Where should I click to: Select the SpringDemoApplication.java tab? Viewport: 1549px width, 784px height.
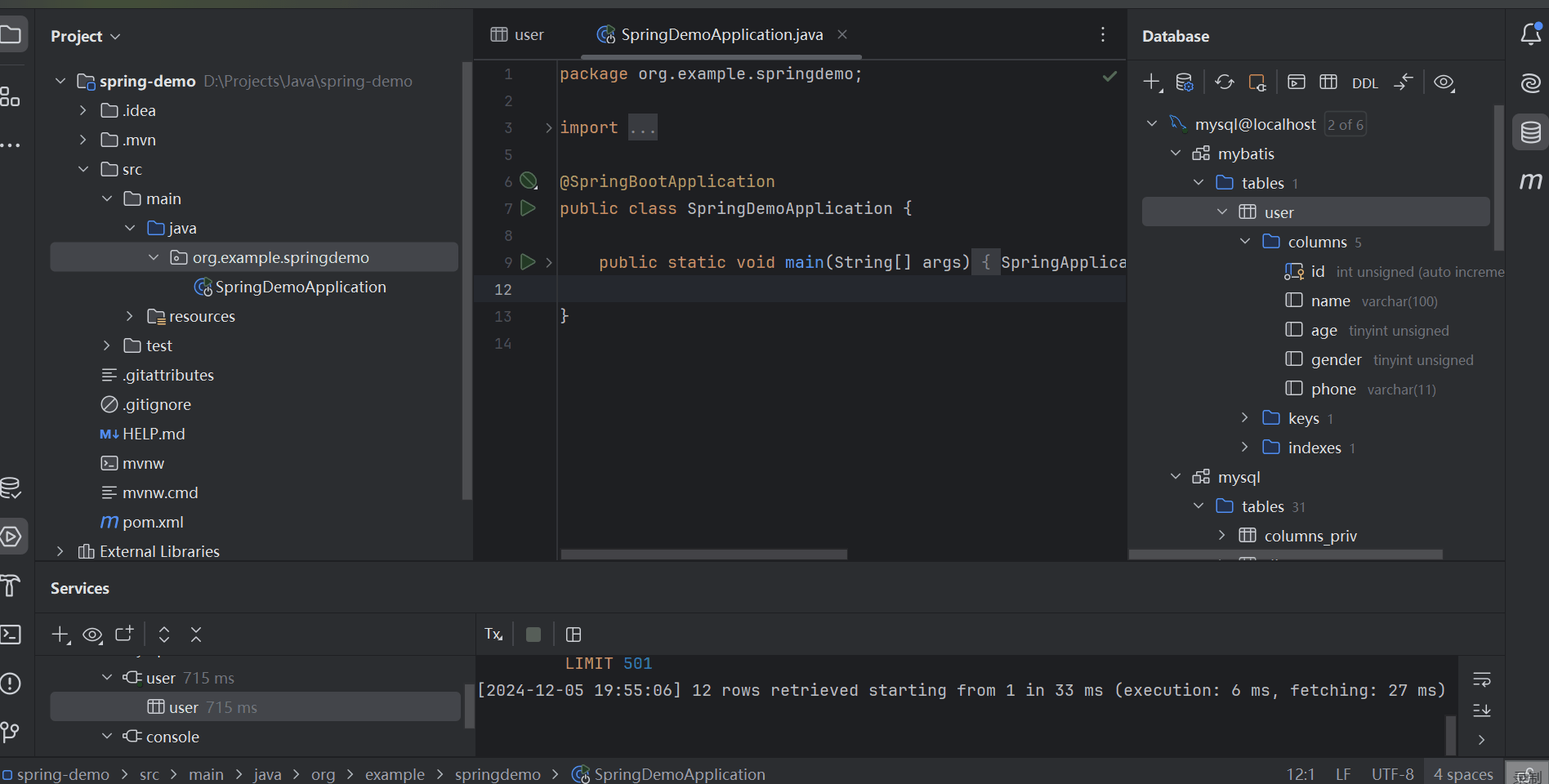(722, 34)
